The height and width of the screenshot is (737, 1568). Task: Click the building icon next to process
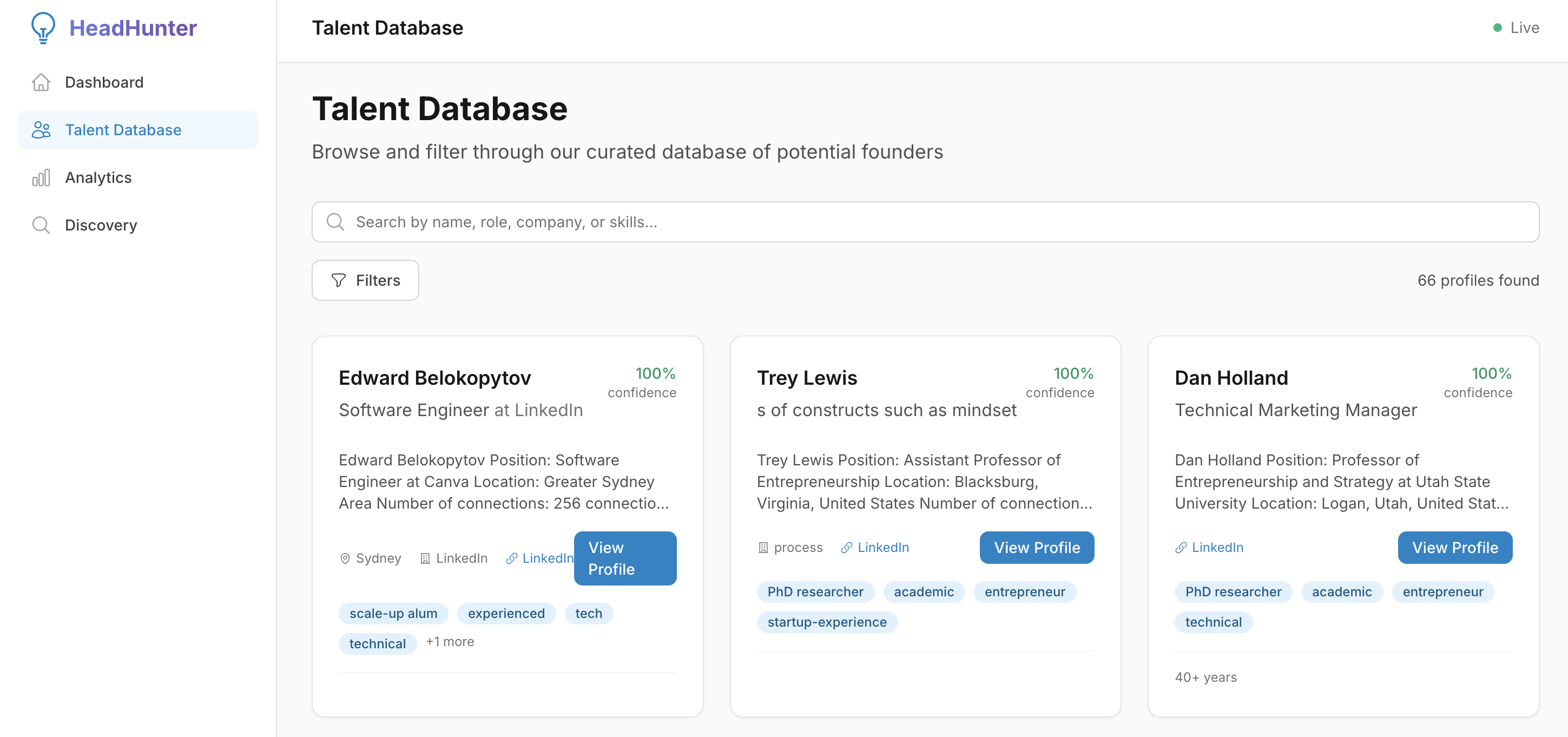(x=763, y=548)
